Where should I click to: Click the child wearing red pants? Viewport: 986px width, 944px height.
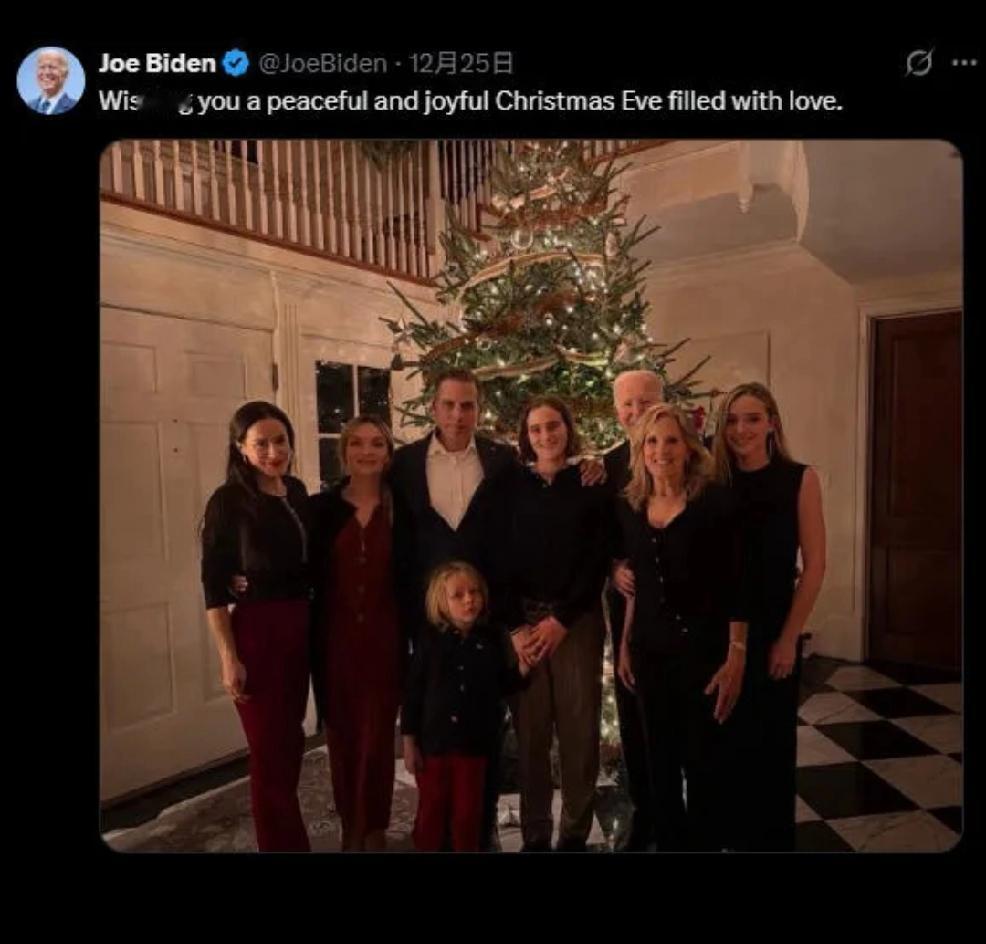(x=455, y=700)
